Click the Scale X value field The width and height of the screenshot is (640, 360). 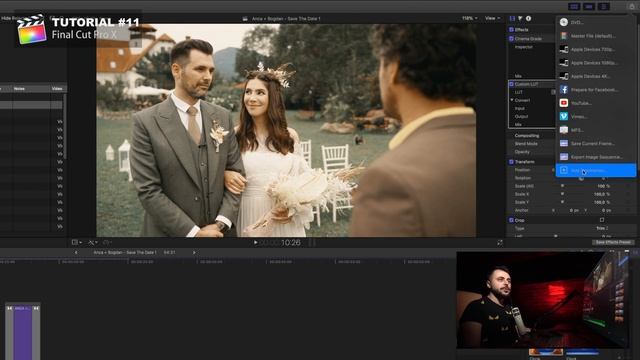click(602, 194)
